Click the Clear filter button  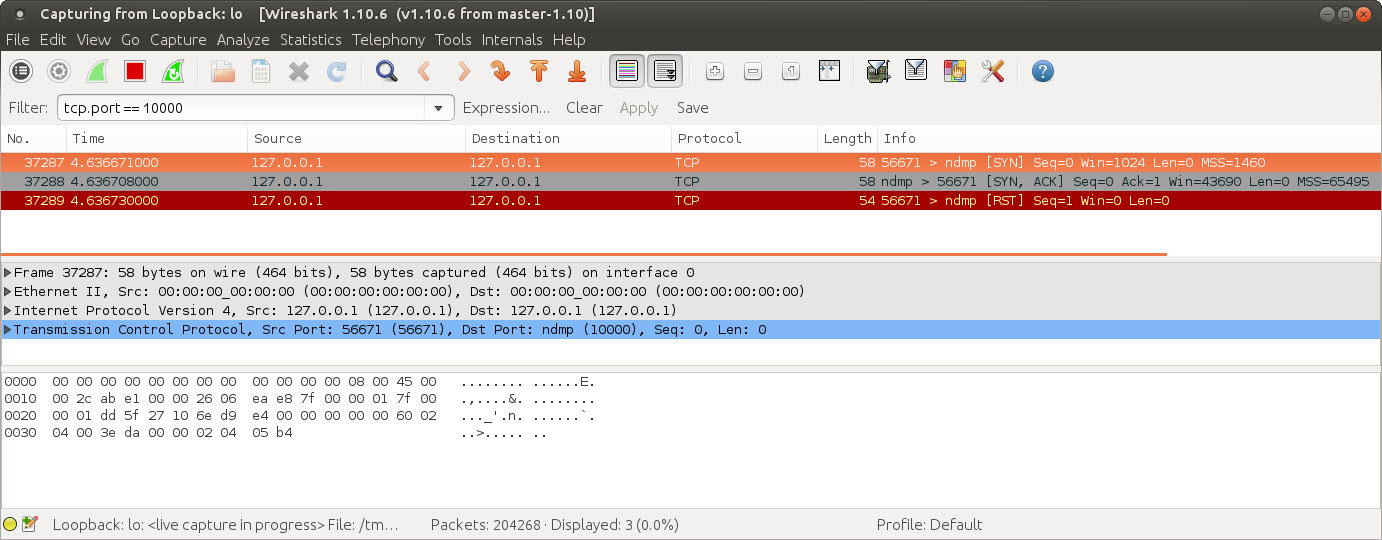tap(584, 108)
